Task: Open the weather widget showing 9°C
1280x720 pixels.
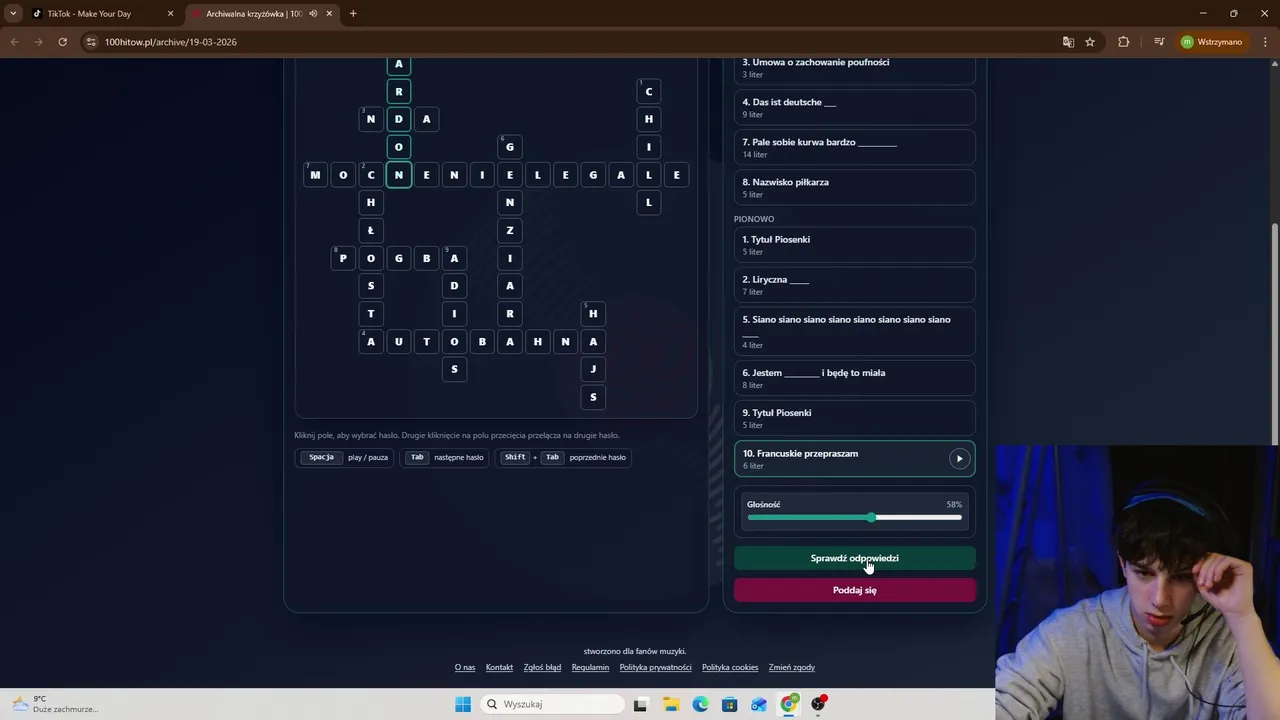Action: tap(55, 704)
